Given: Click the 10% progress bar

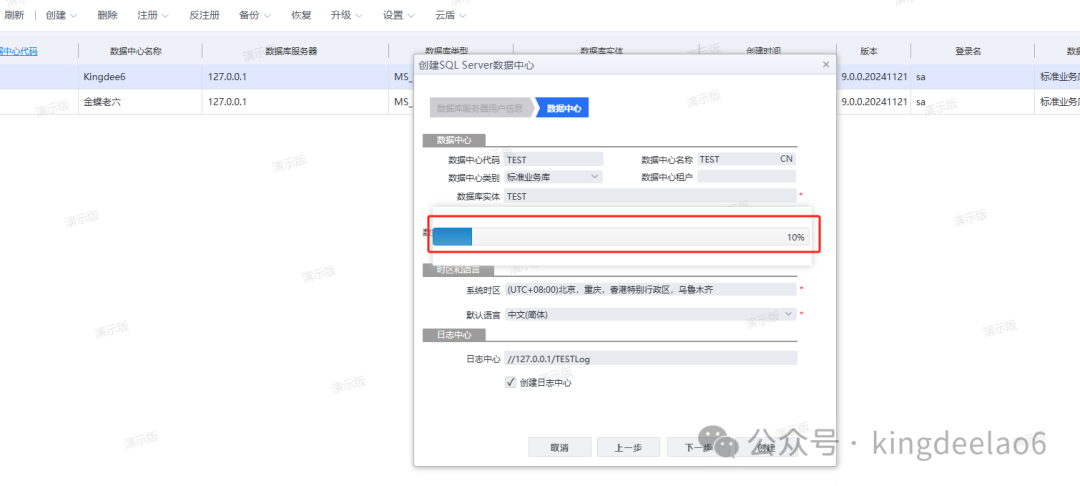Looking at the screenshot, I should pos(620,237).
